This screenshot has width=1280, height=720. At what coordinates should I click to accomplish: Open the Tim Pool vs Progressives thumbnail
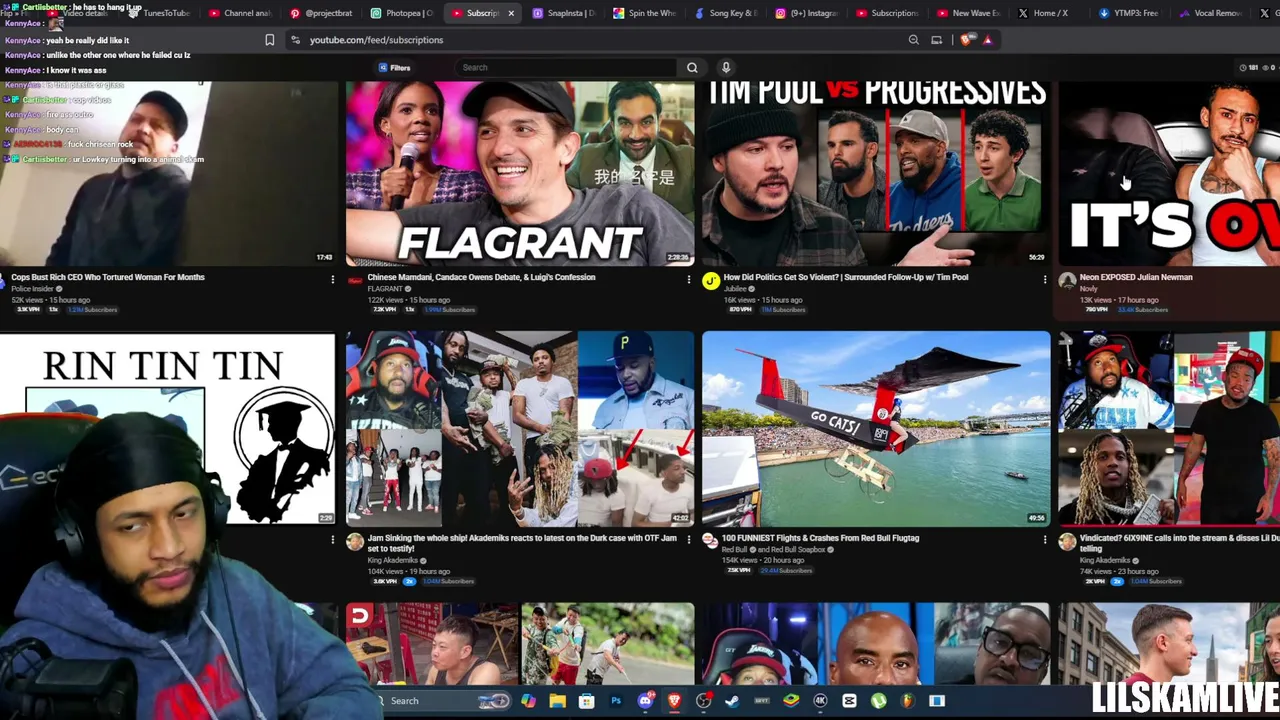876,173
